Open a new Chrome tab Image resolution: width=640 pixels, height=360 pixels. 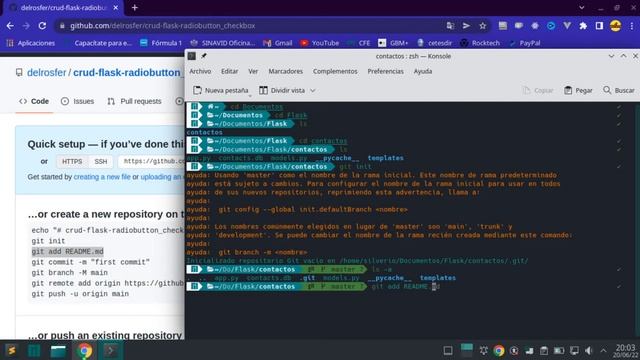(x=135, y=7)
